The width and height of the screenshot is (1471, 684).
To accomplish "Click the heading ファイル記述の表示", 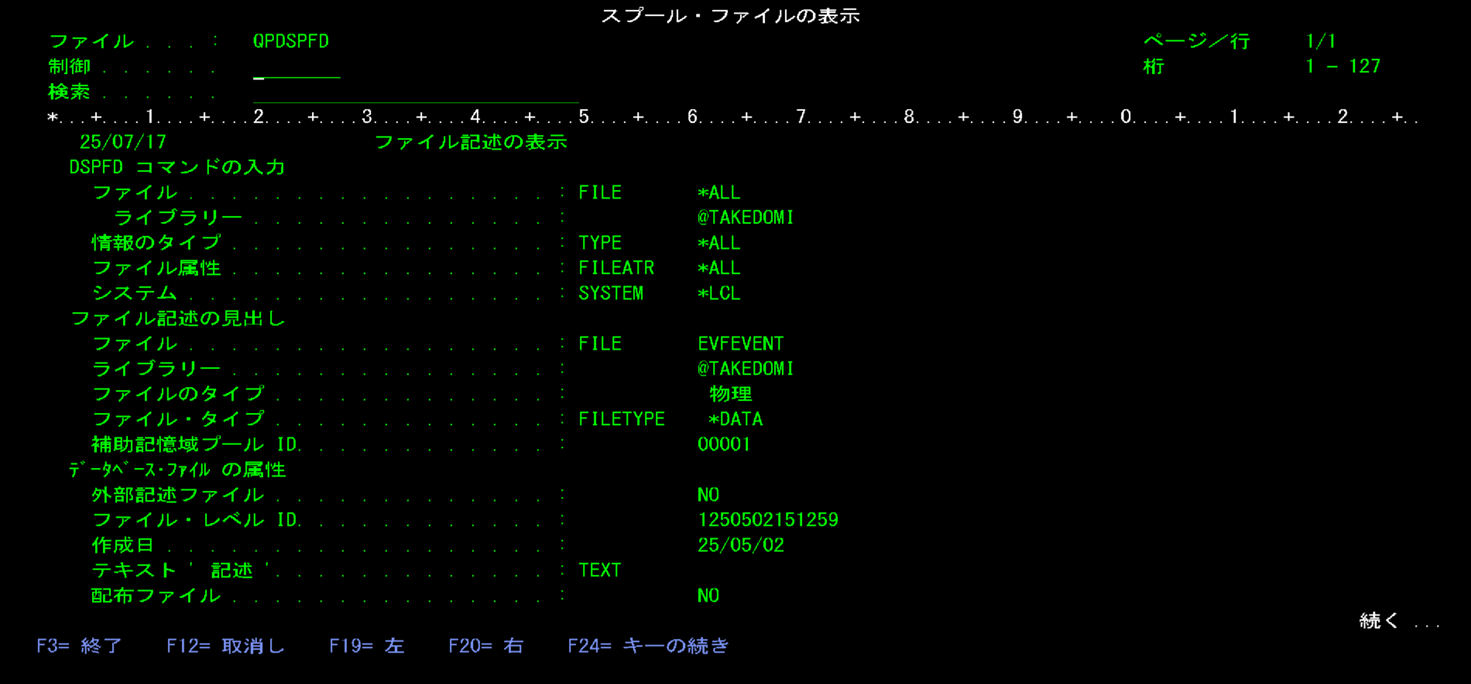I will pyautogui.click(x=471, y=142).
